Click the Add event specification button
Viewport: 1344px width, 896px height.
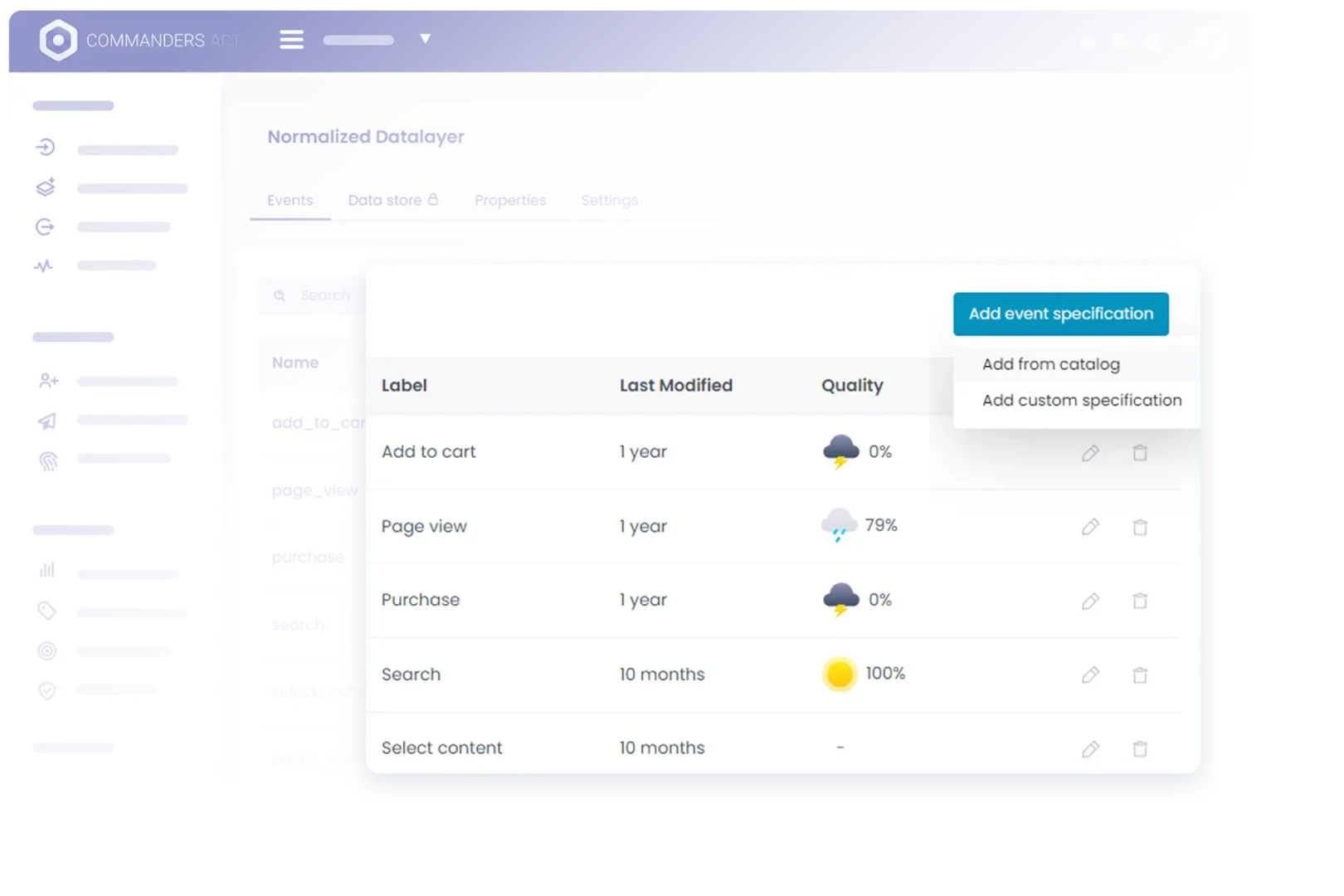(1061, 314)
